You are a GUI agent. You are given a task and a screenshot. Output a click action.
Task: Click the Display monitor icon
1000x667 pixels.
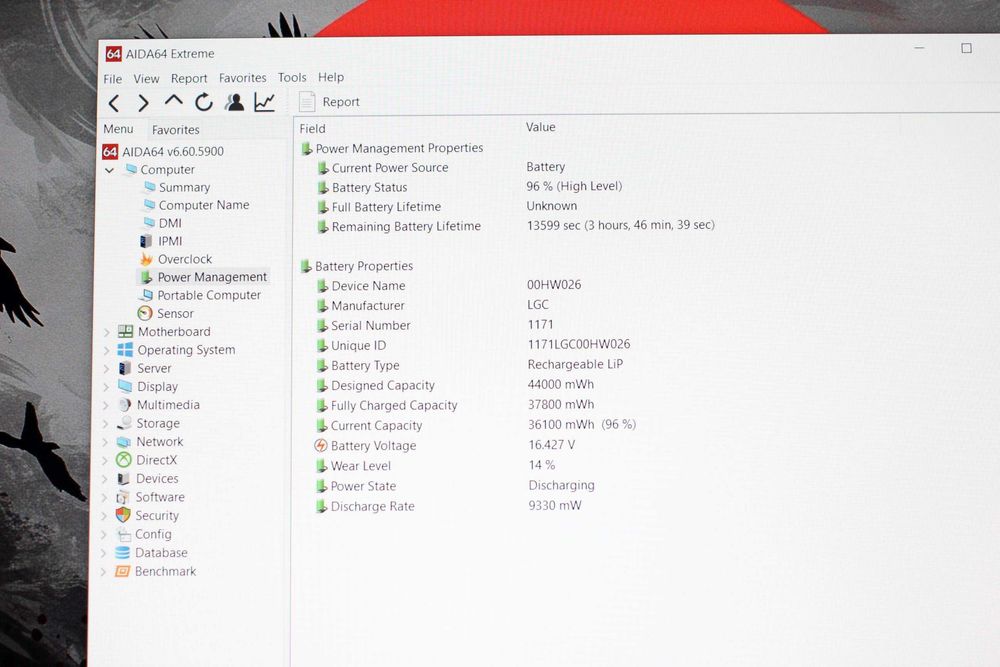pos(125,386)
